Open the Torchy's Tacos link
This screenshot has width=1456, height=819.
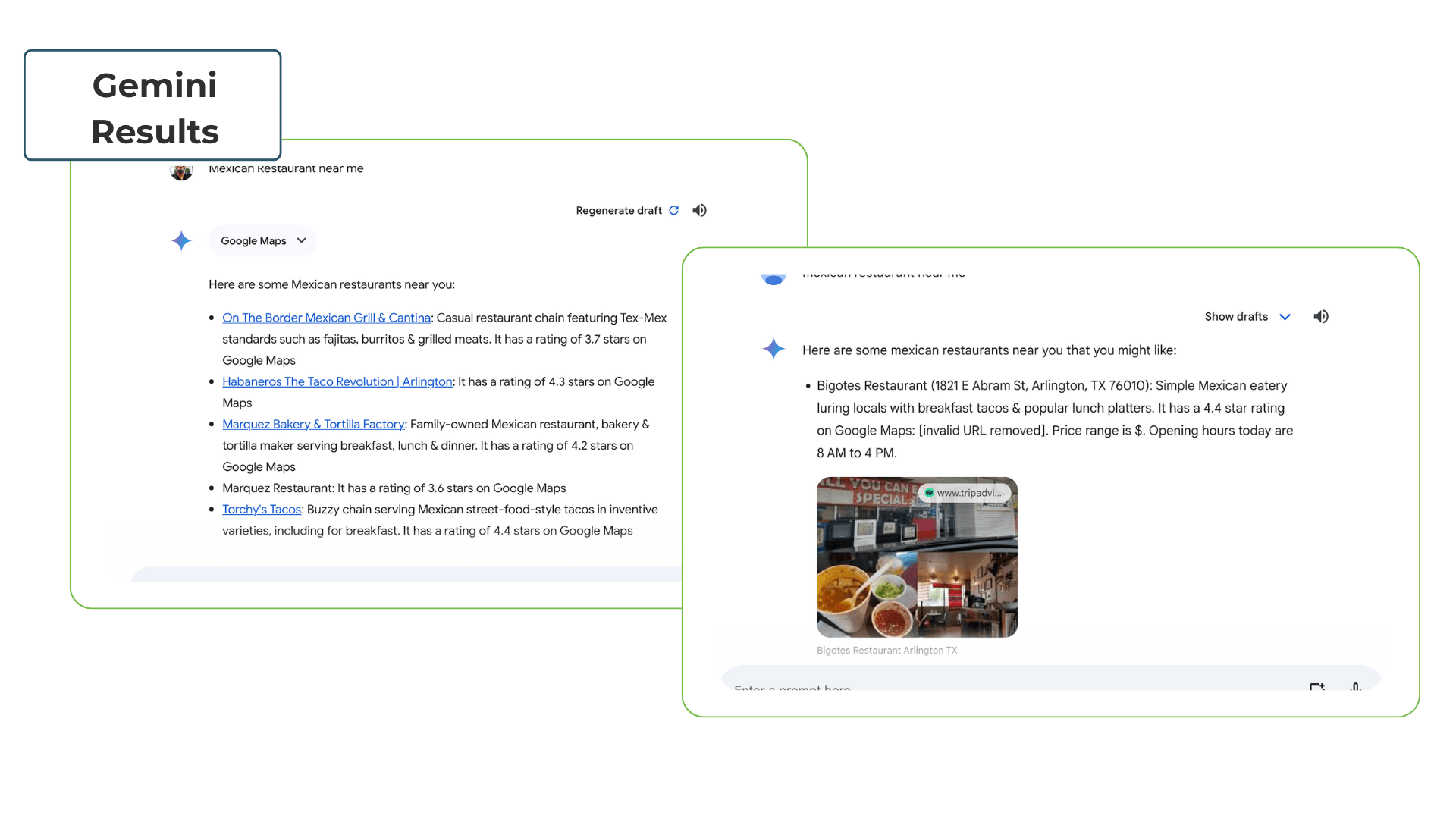pyautogui.click(x=262, y=509)
